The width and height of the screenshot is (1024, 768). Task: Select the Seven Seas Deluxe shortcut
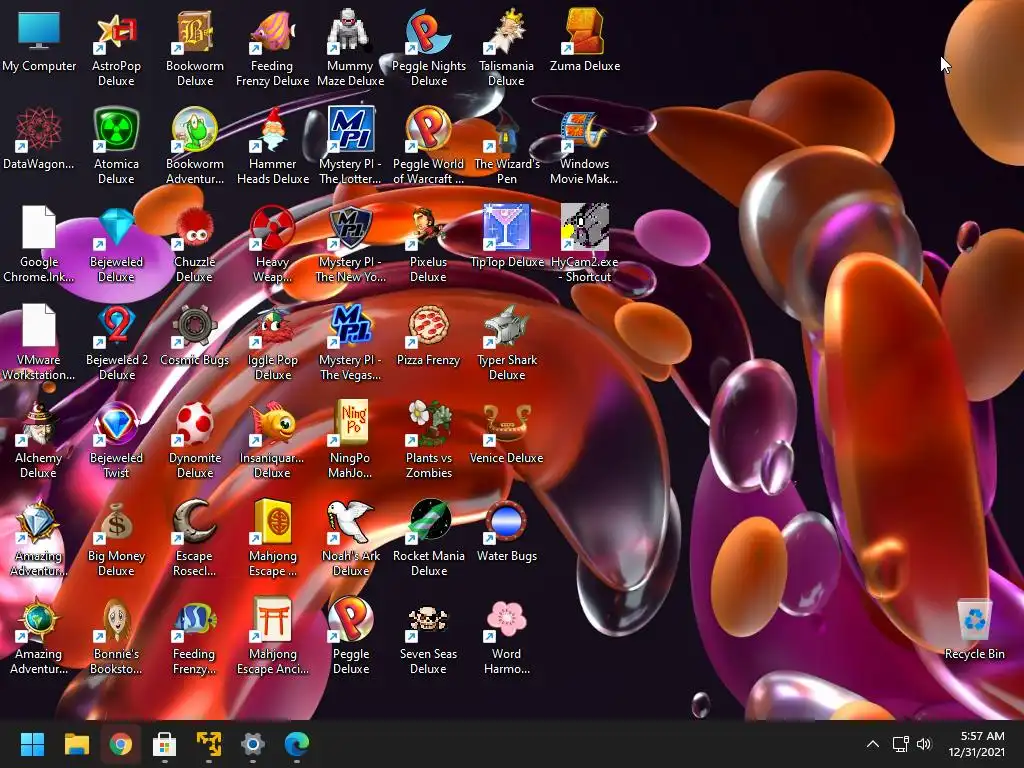coord(428,619)
